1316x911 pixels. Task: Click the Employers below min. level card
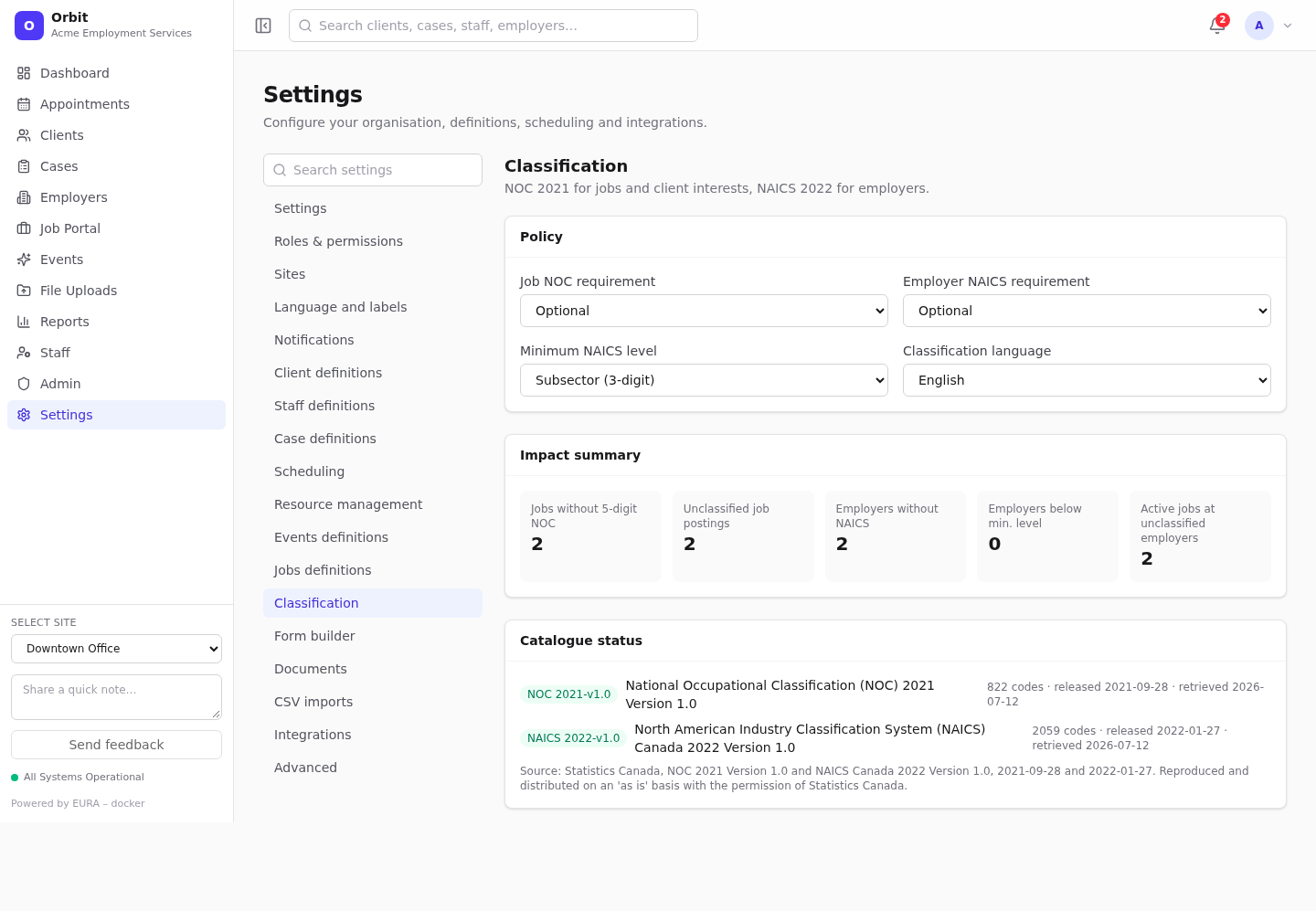(x=1047, y=536)
